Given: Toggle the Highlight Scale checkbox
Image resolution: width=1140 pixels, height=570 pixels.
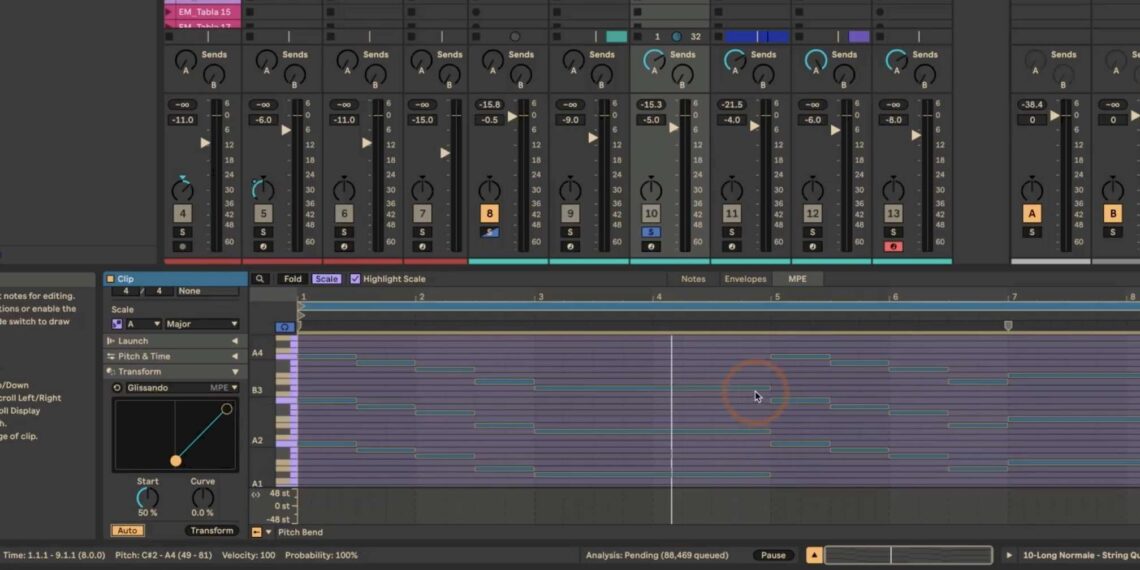Looking at the screenshot, I should [355, 279].
